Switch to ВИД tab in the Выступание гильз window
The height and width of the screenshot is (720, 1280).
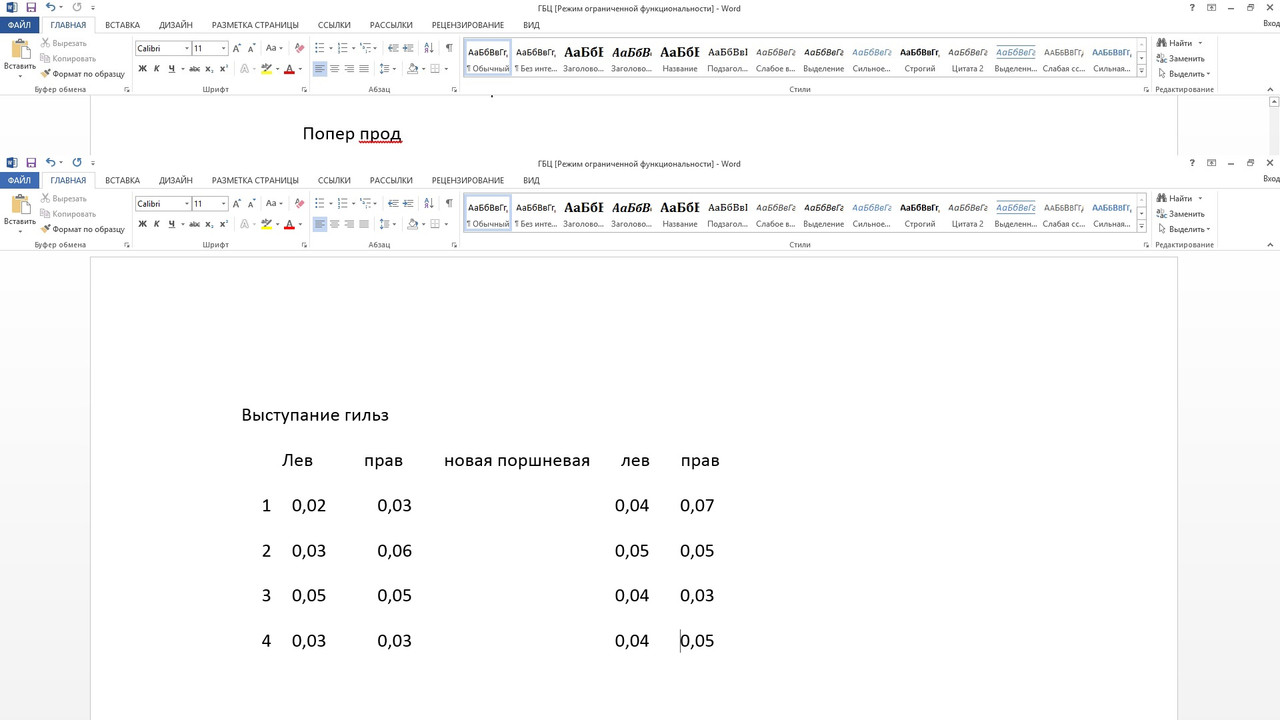coord(531,180)
